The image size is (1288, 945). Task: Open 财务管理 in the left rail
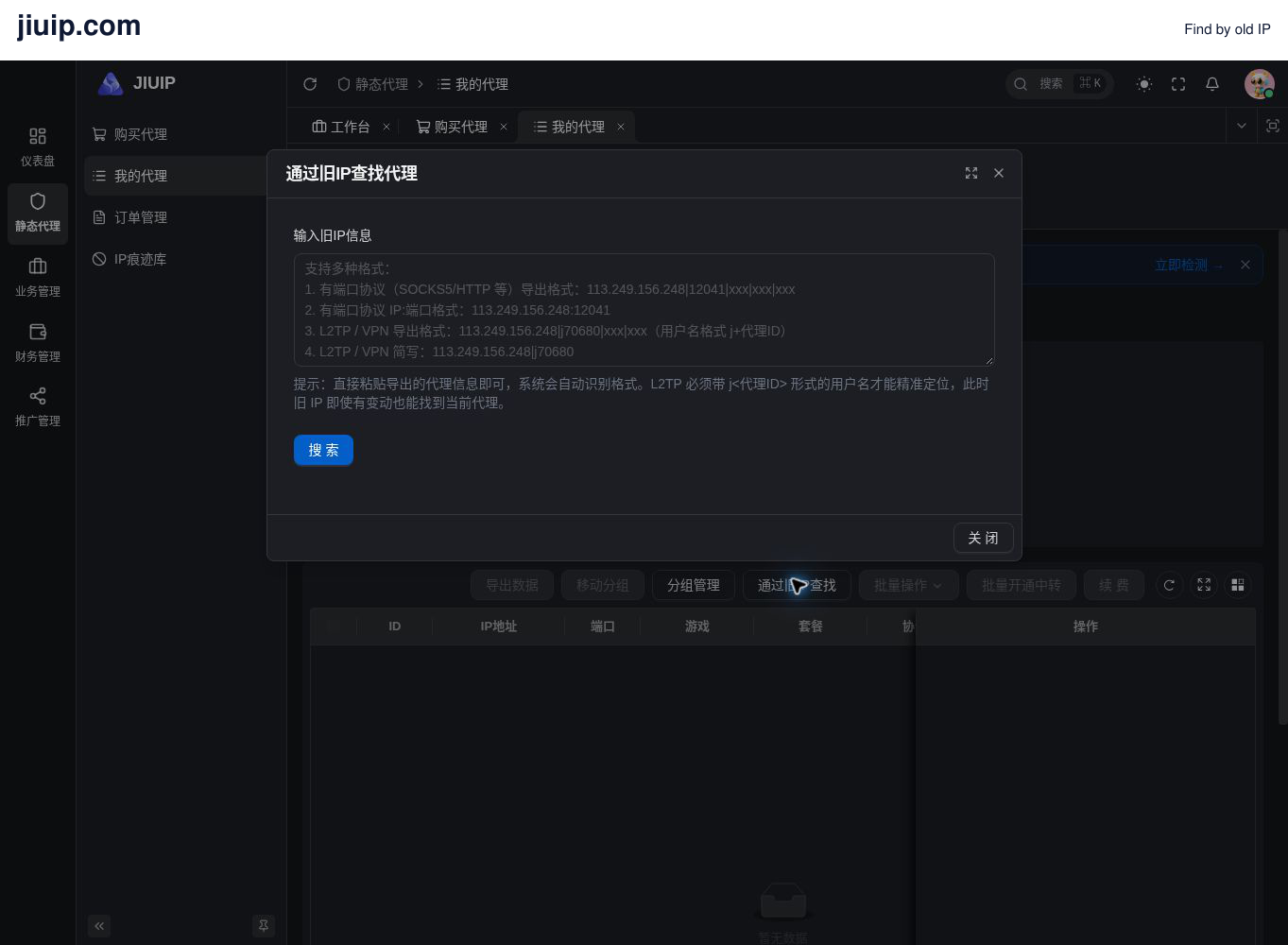pyautogui.click(x=38, y=342)
